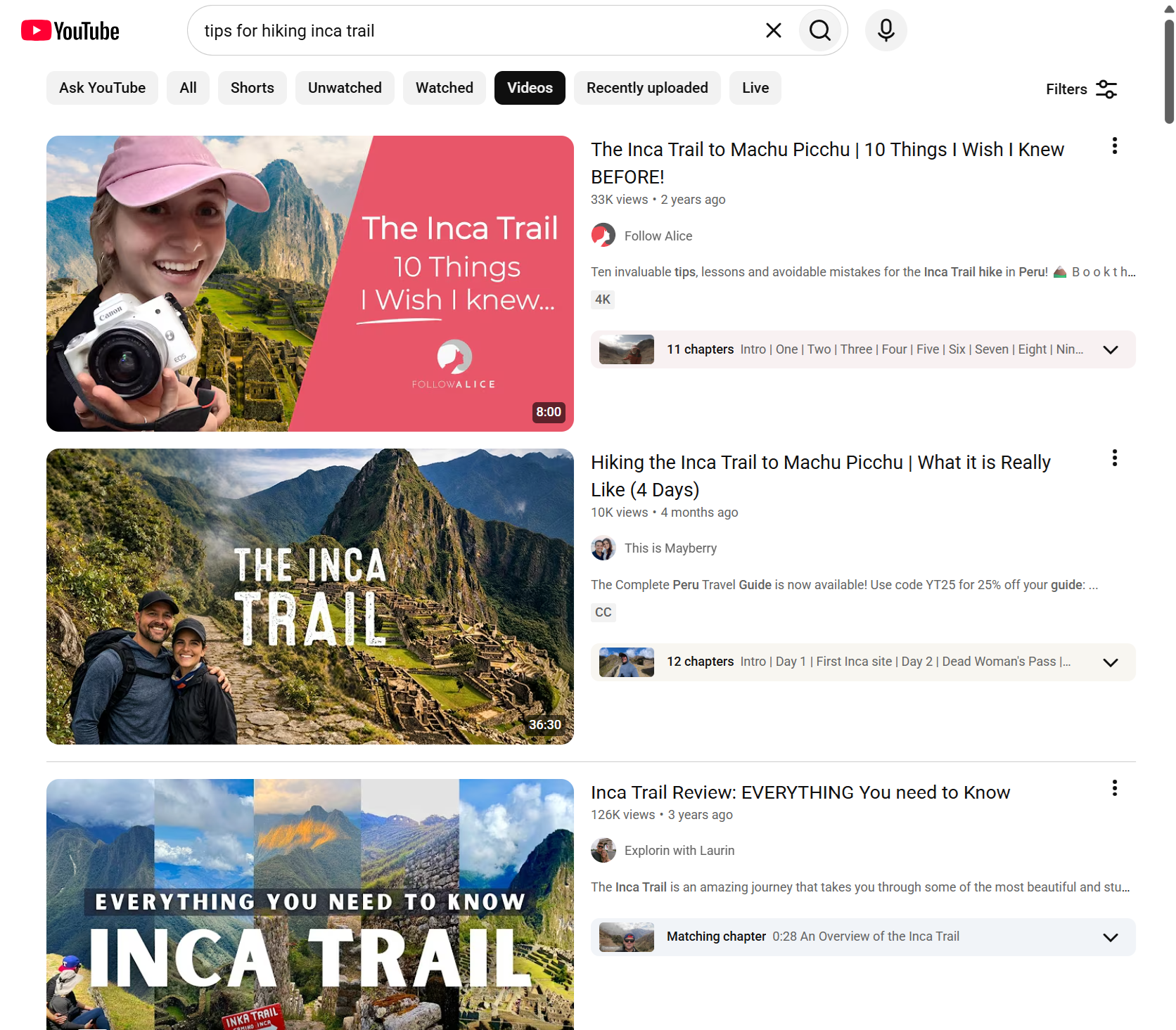Click the 'Ten invaluable tips' description
This screenshot has height=1030, width=1176.
[863, 272]
